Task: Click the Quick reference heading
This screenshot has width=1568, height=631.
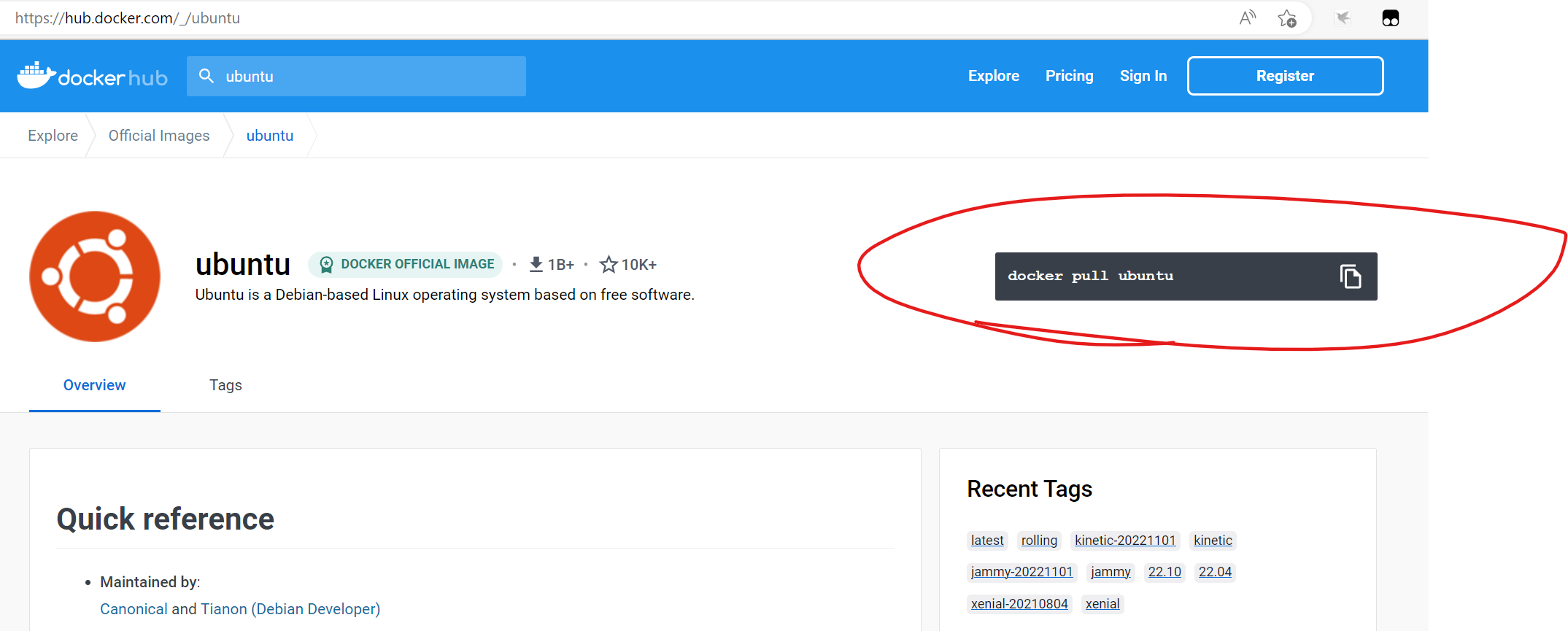Action: (x=166, y=519)
